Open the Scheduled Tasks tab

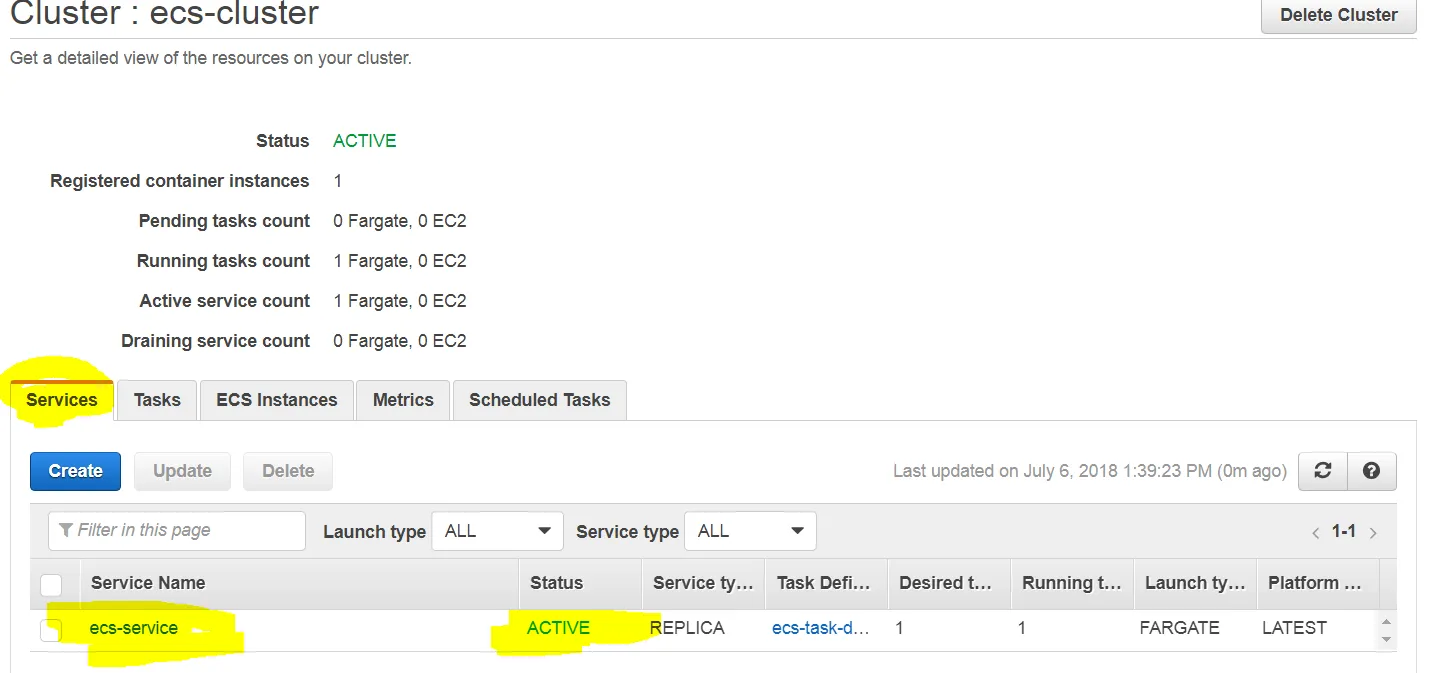(539, 400)
